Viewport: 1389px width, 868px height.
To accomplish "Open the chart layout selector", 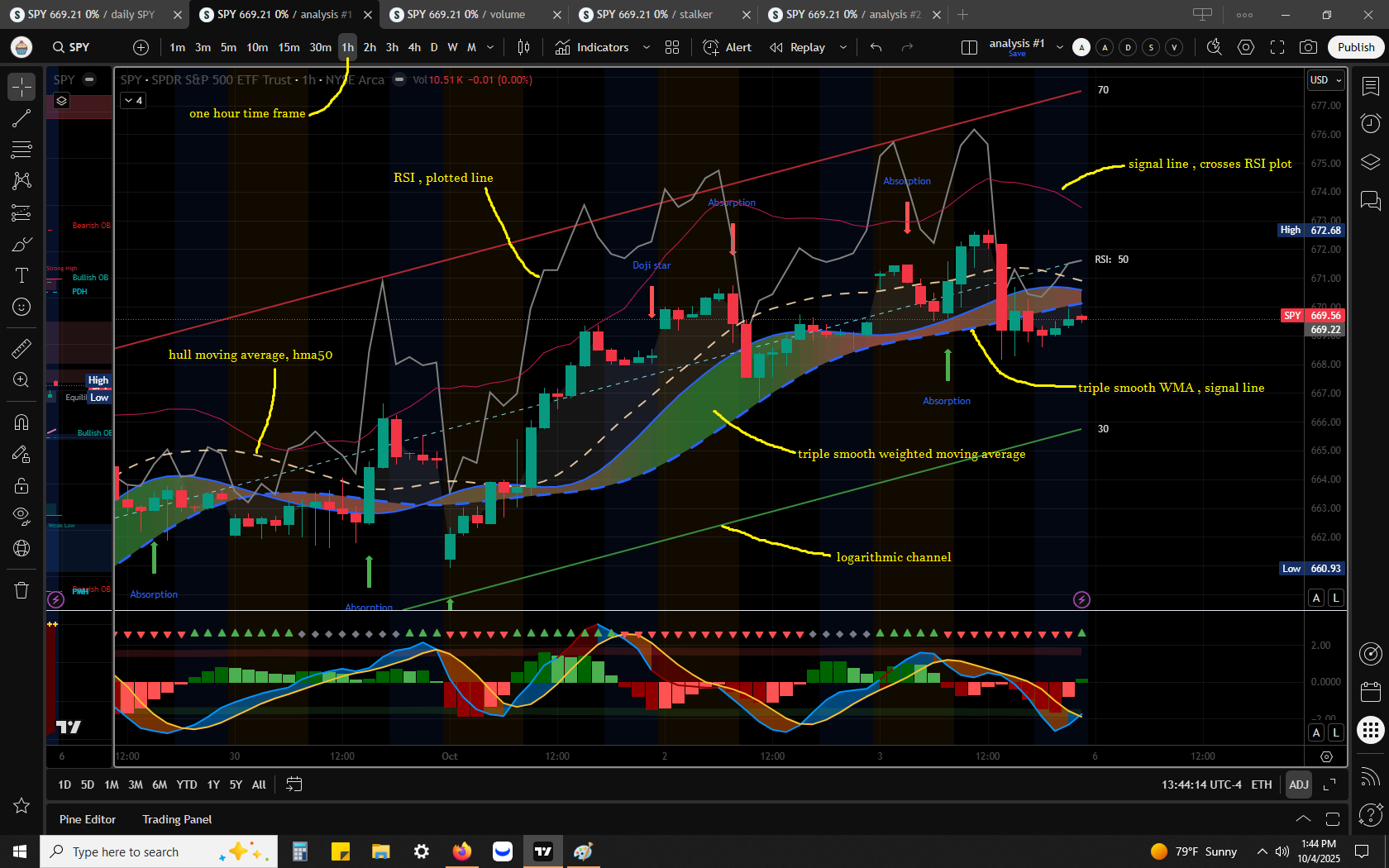I will point(970,47).
